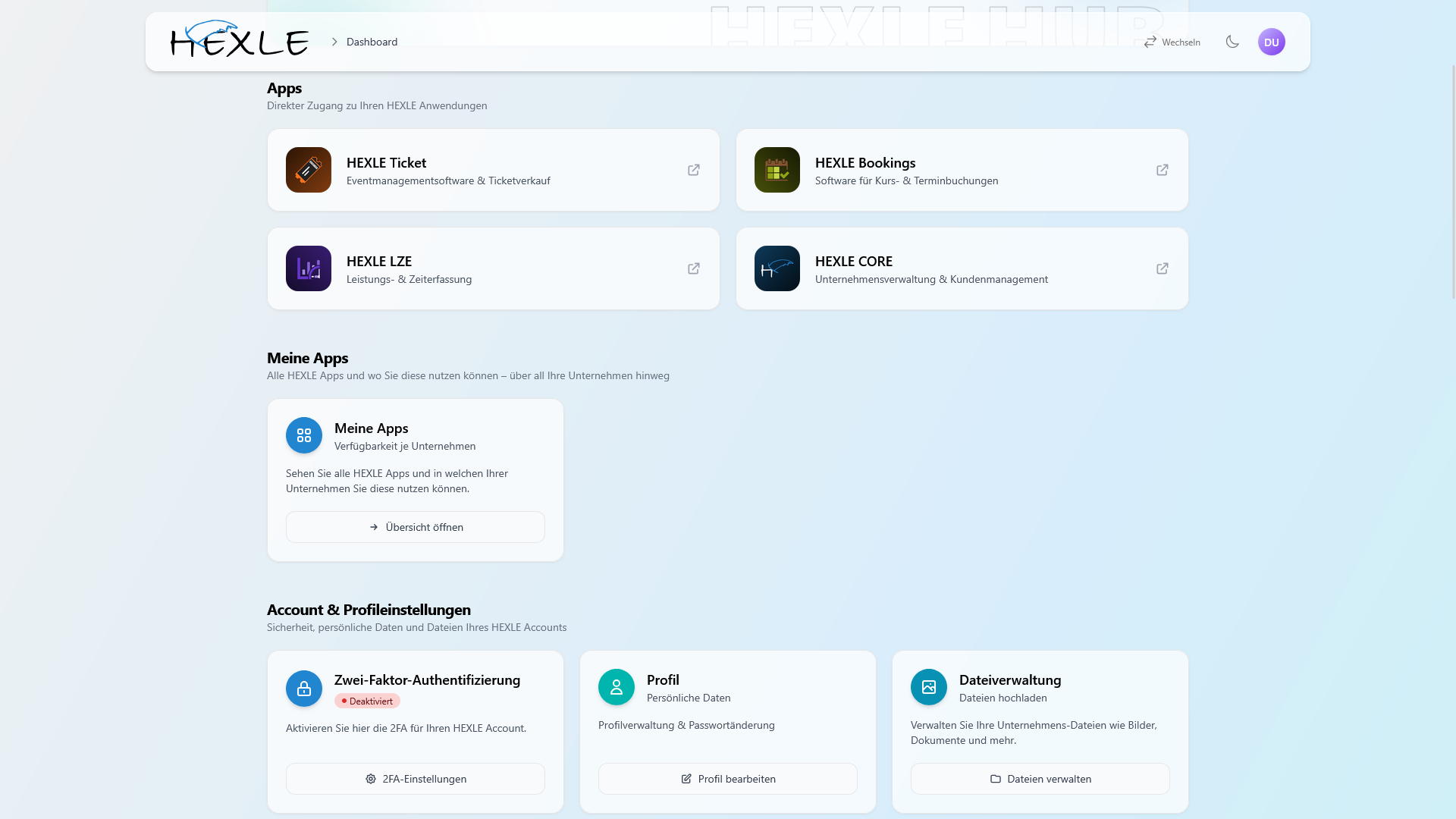Click Dateien verwalten button
Viewport: 1456px width, 819px height.
coord(1040,779)
